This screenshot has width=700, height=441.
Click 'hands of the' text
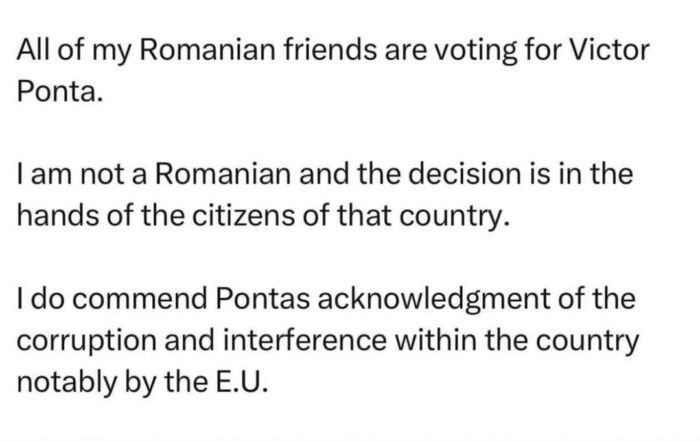click(100, 216)
